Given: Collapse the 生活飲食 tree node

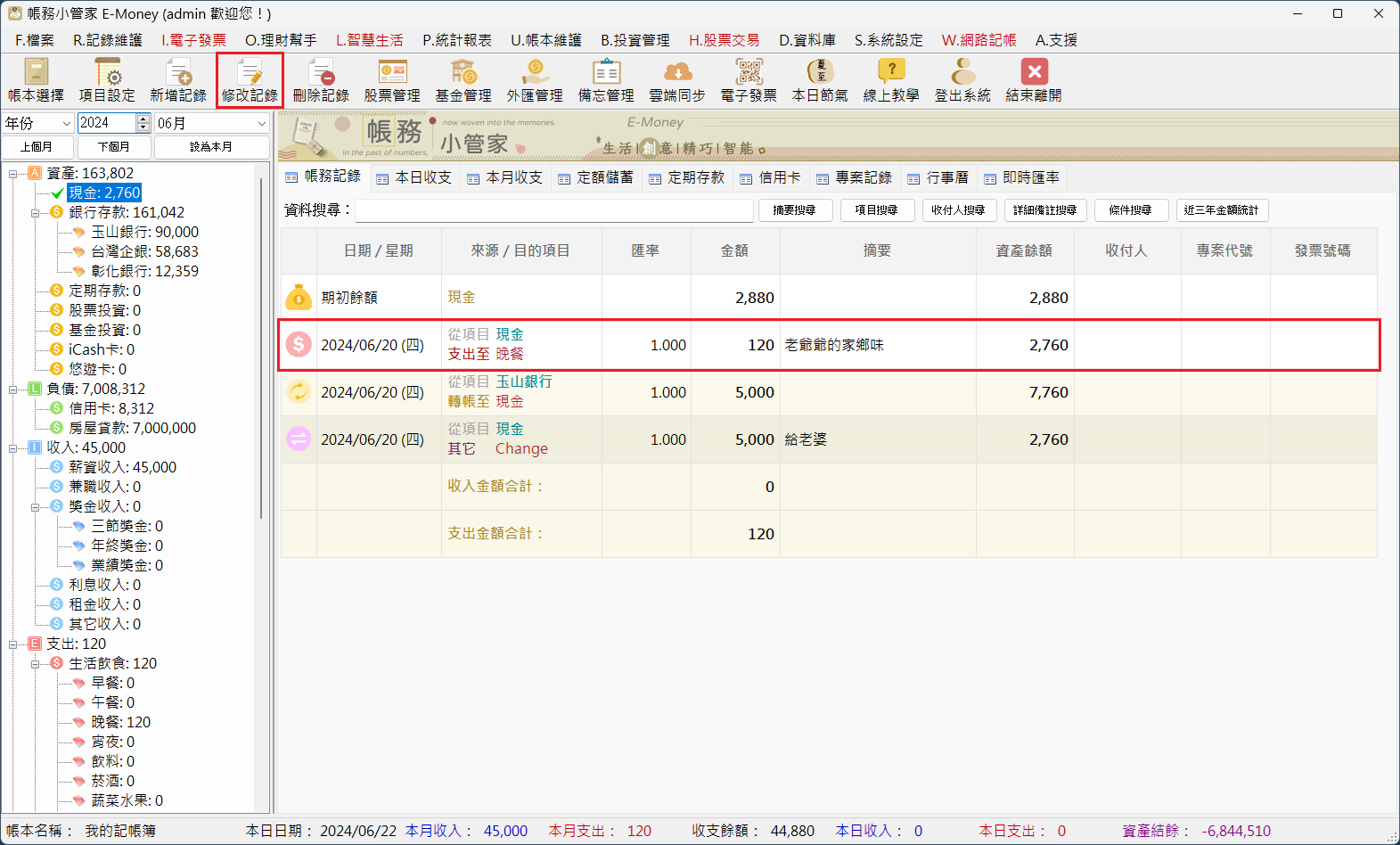Looking at the screenshot, I should click(36, 663).
